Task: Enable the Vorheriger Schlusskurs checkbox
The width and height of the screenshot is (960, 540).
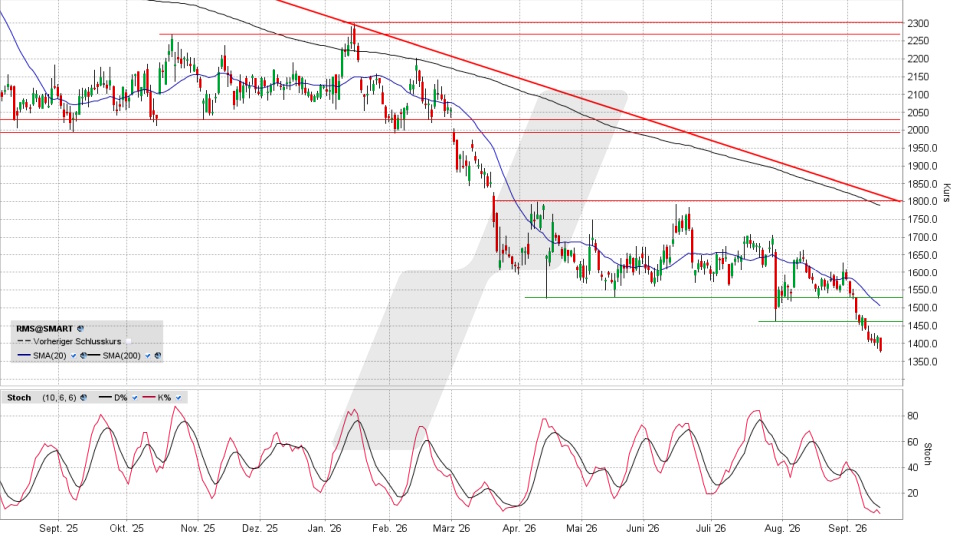Action: coord(128,342)
